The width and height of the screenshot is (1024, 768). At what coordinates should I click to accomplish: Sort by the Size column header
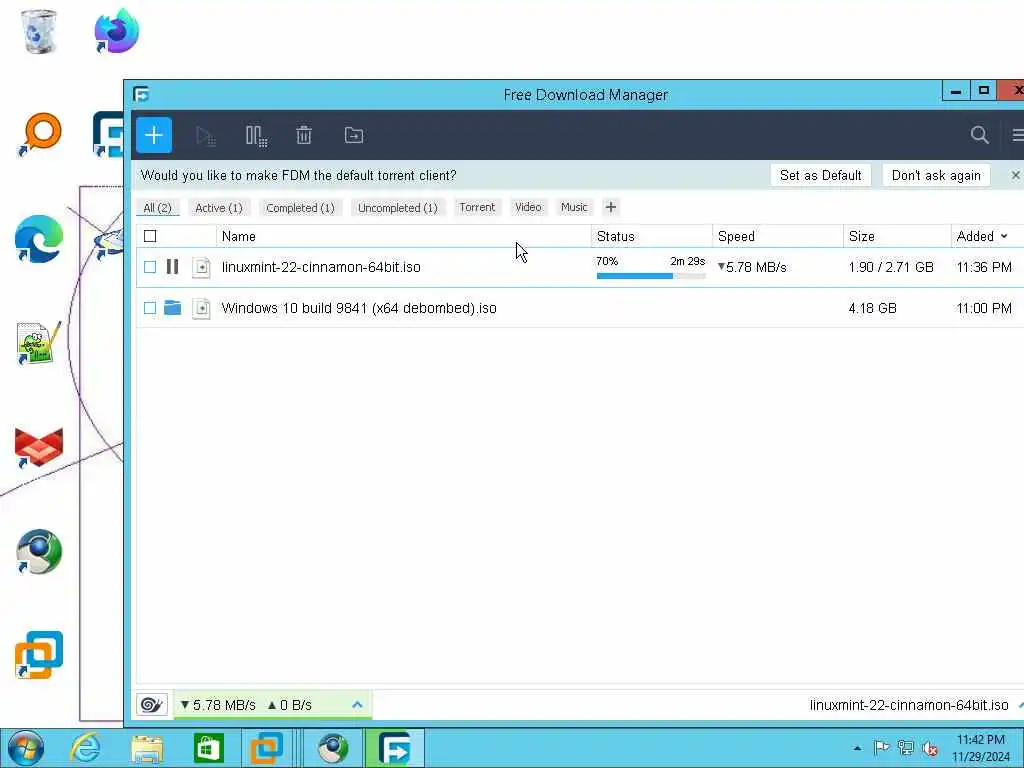coord(897,236)
